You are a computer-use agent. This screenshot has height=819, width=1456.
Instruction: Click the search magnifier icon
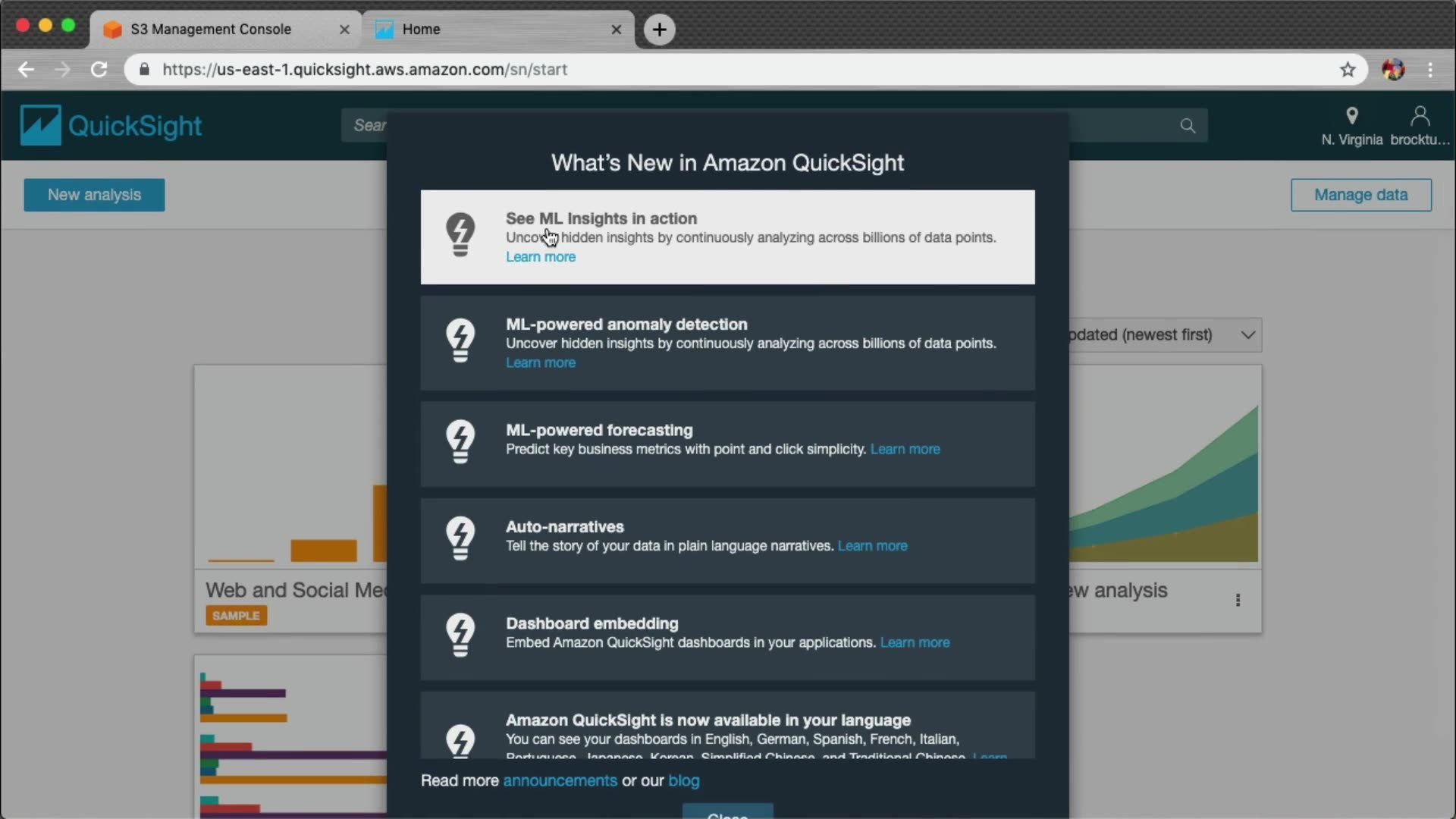(x=1188, y=126)
